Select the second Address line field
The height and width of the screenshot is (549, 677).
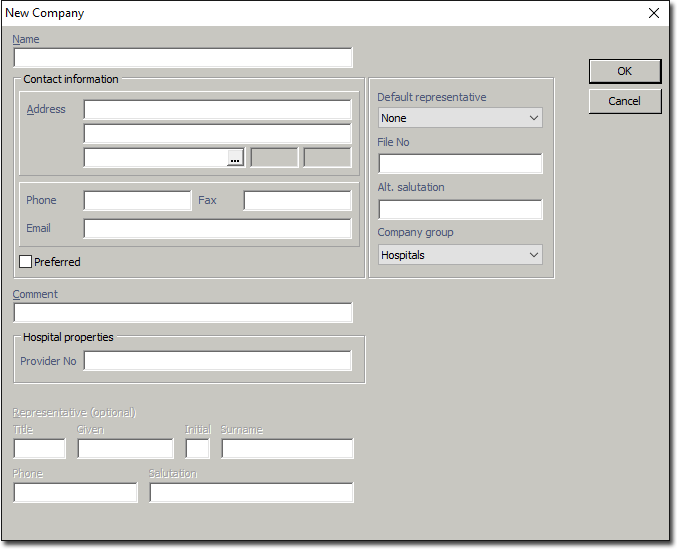click(x=217, y=134)
